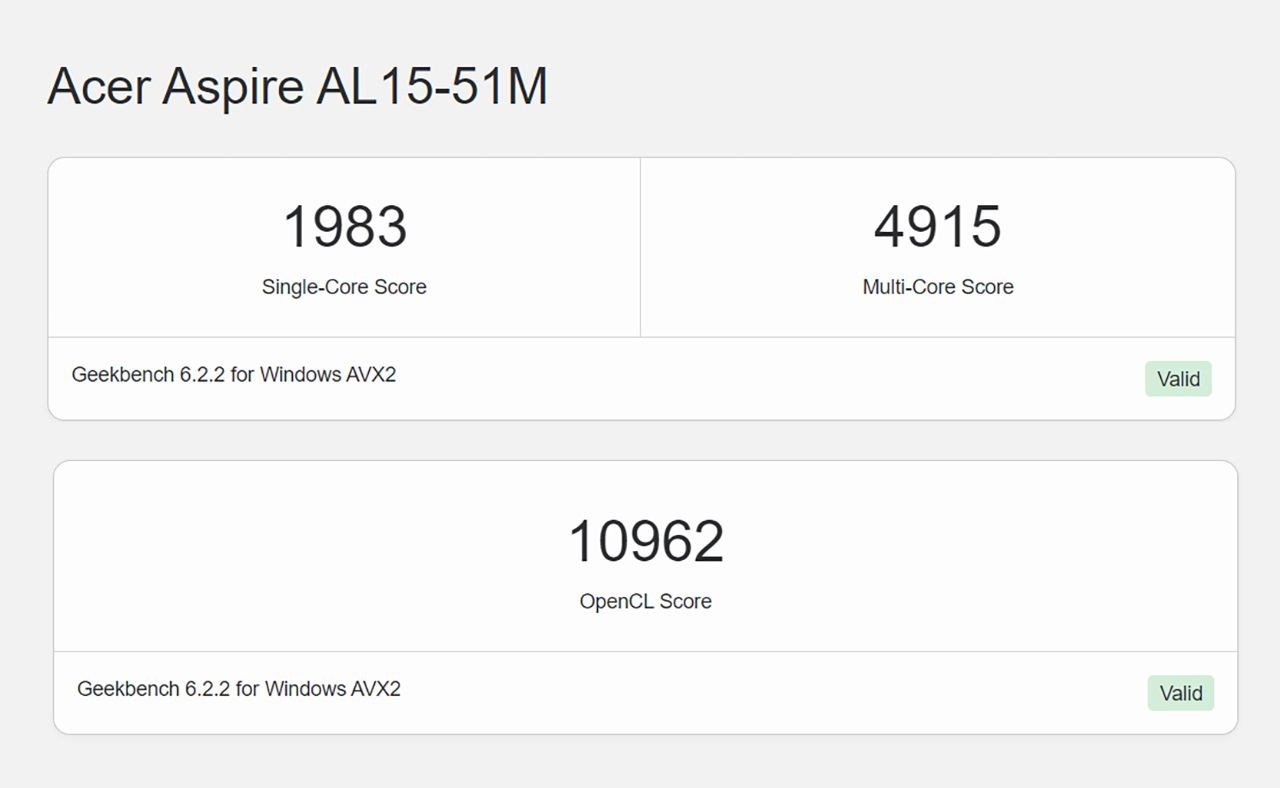The height and width of the screenshot is (788, 1280).
Task: Click the Valid badge on the CPU result
Action: (x=1178, y=379)
